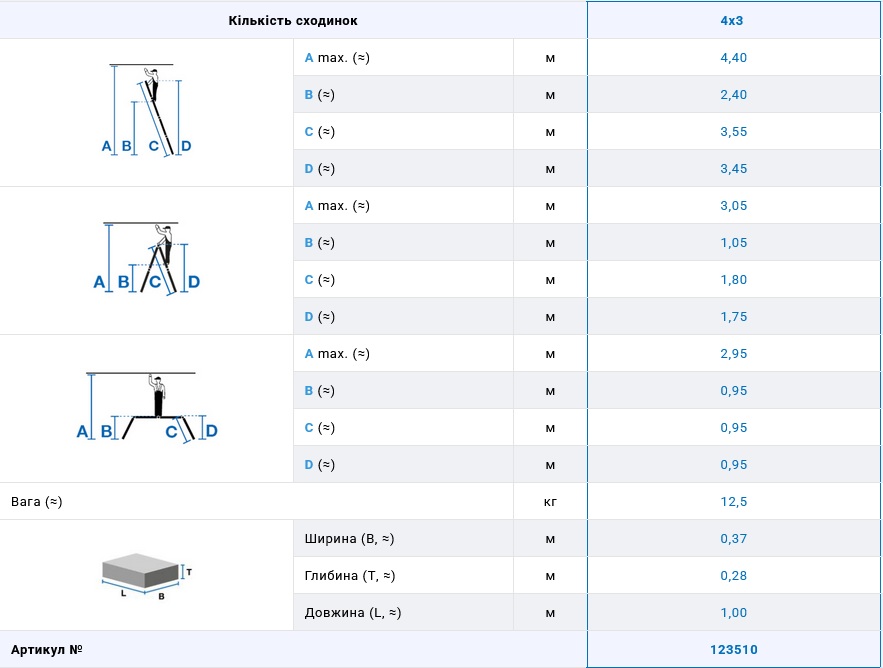
Task: Click the A-frame stepladder diagram
Action: click(146, 259)
